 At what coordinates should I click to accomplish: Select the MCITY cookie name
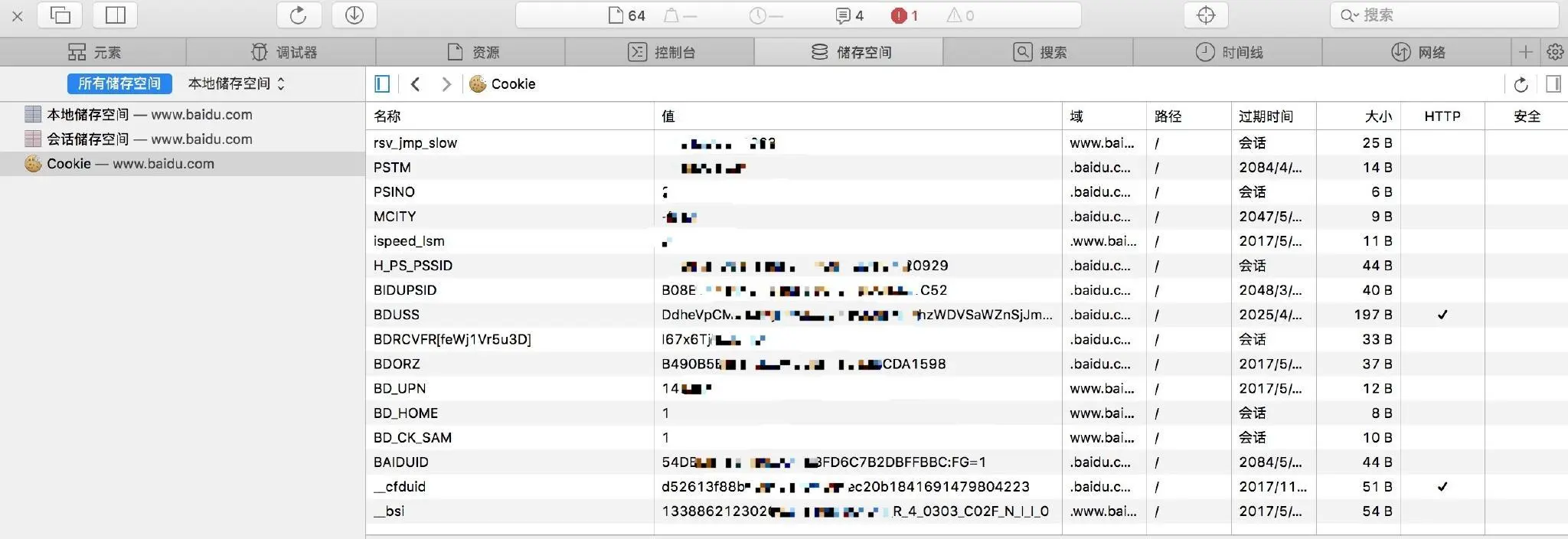coord(395,216)
